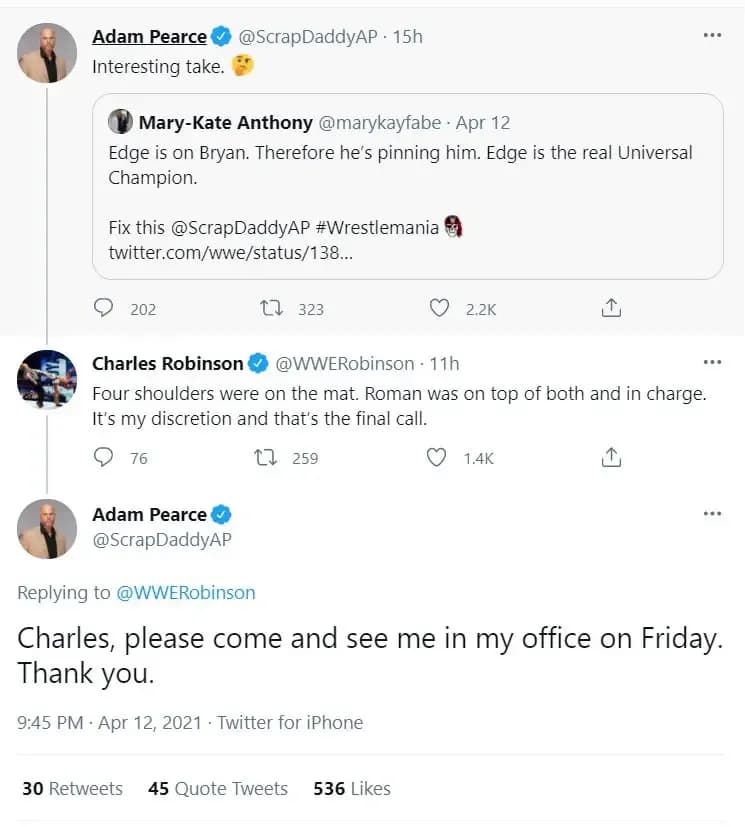Image resolution: width=745 pixels, height=827 pixels.
Task: Open Charles Robinson's profile picture
Action: [47, 380]
